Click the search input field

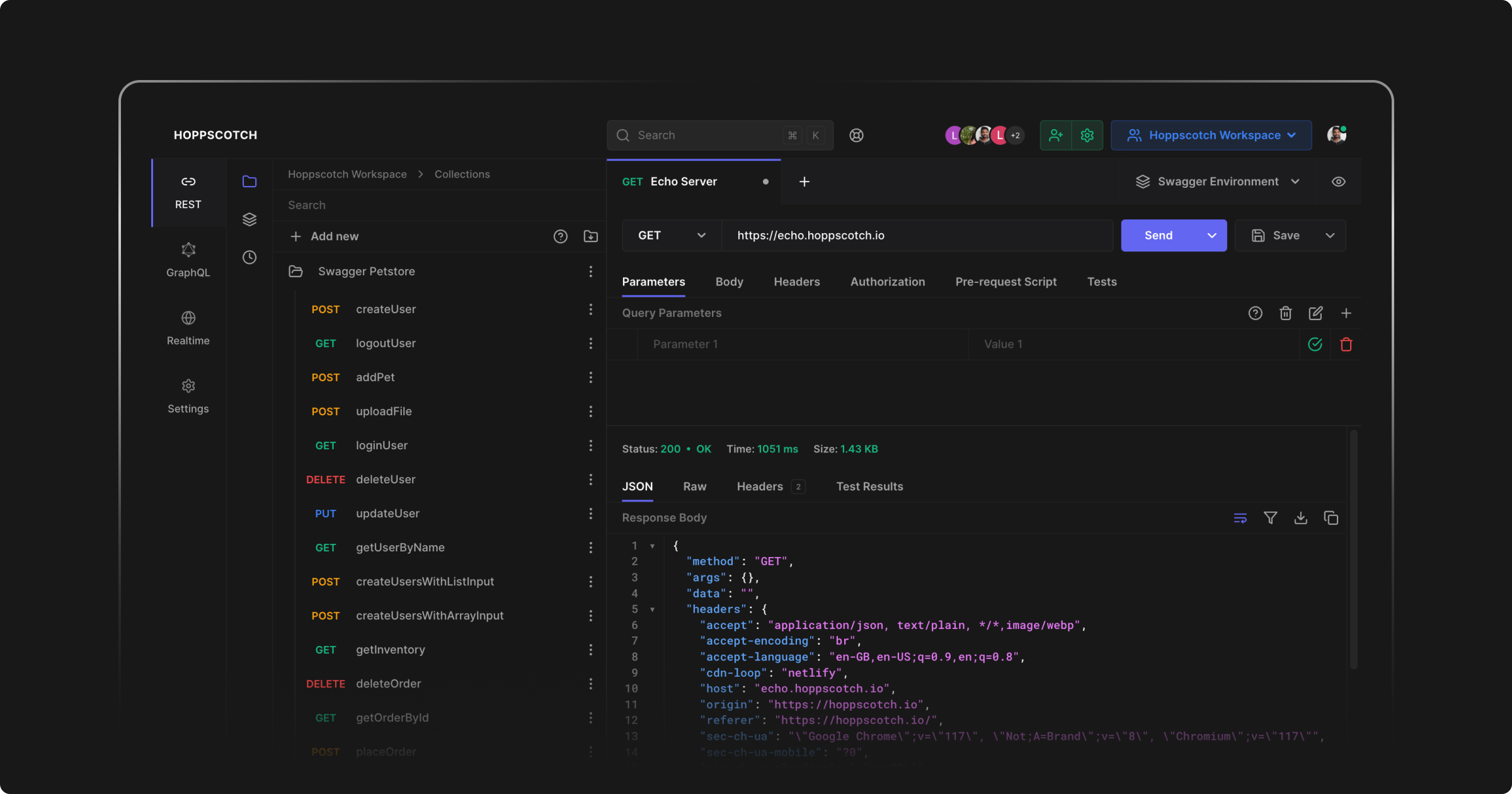(720, 135)
